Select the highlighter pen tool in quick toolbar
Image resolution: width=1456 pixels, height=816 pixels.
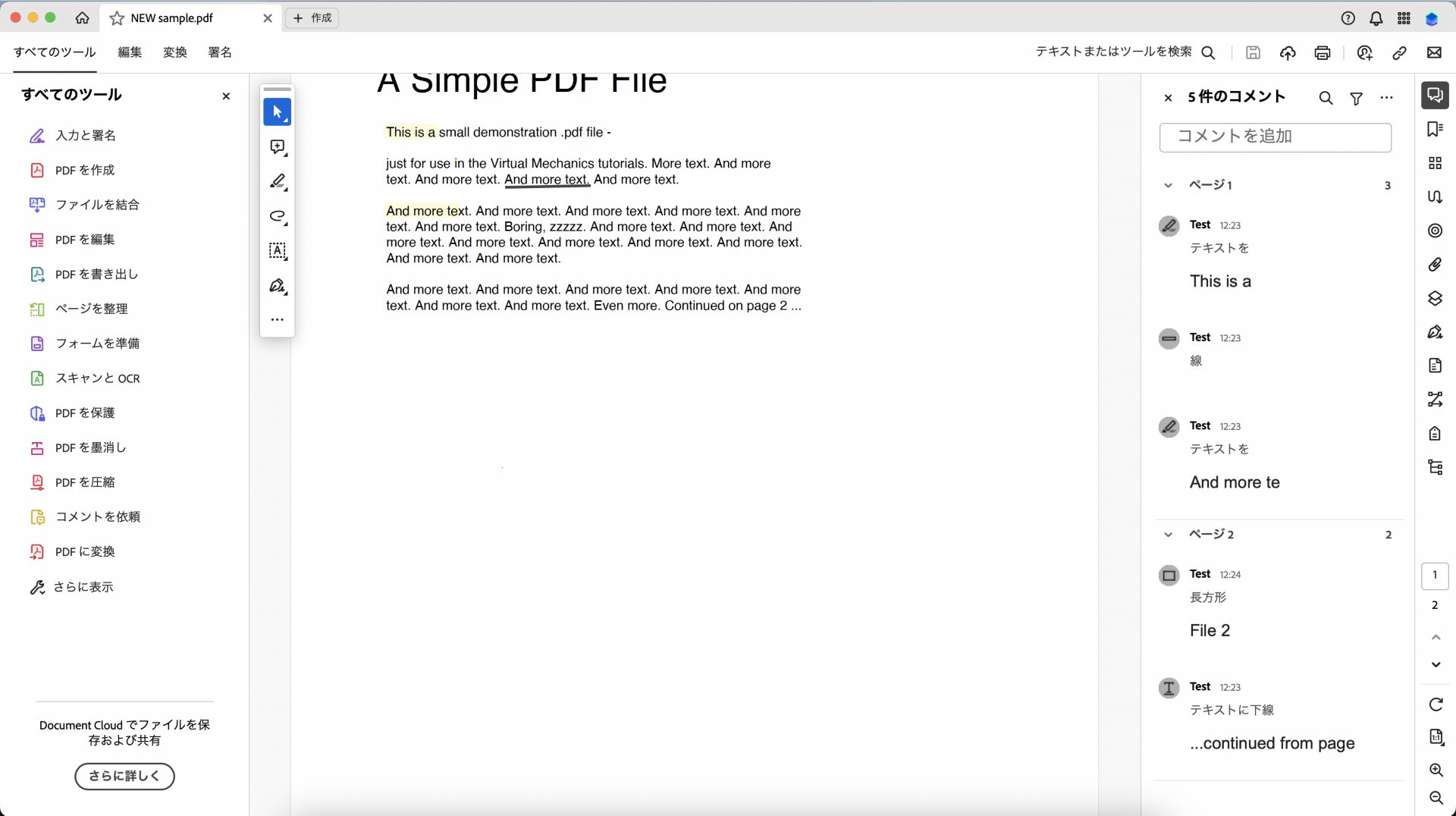(x=278, y=182)
